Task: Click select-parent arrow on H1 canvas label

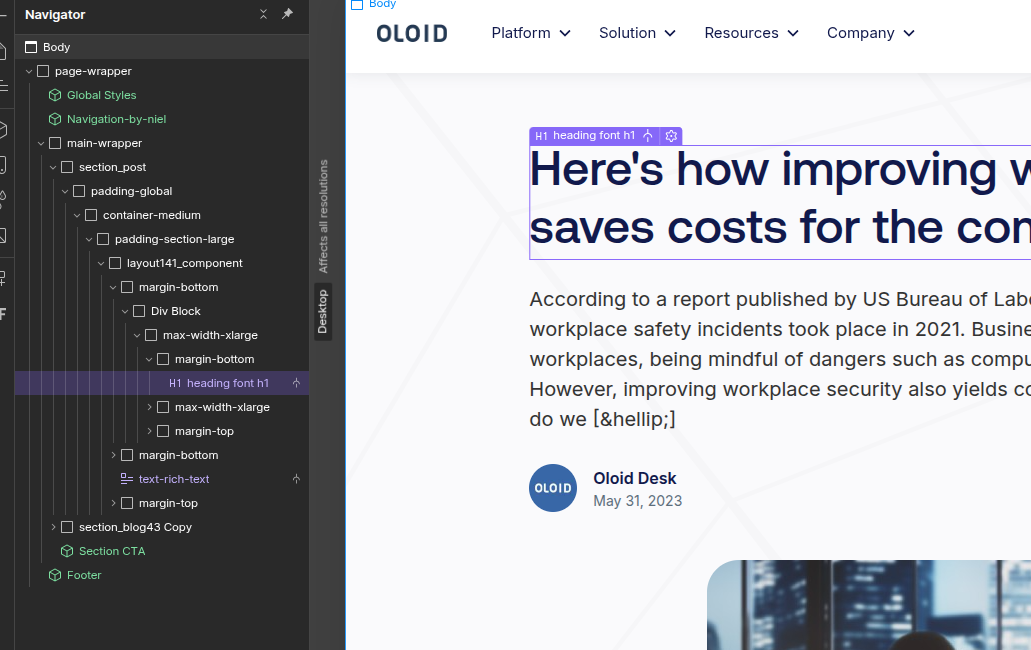Action: (x=648, y=135)
